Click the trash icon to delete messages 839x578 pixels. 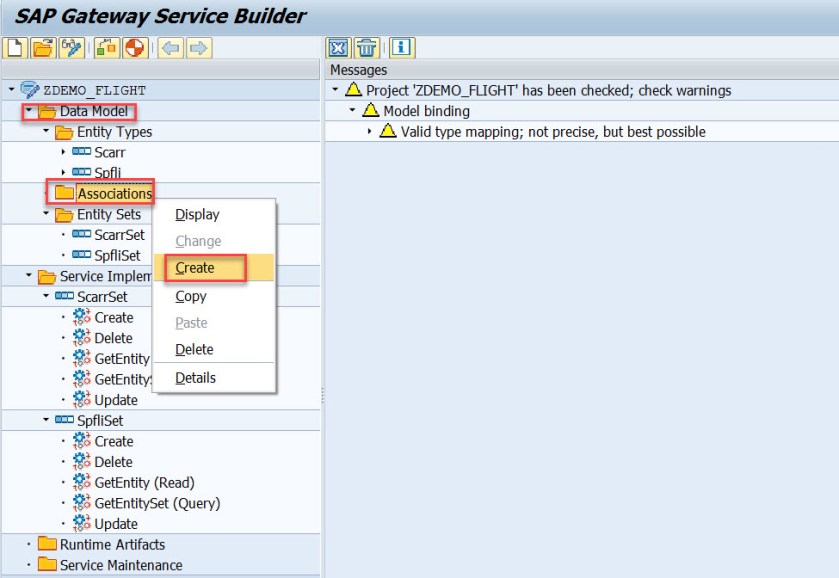tap(367, 48)
